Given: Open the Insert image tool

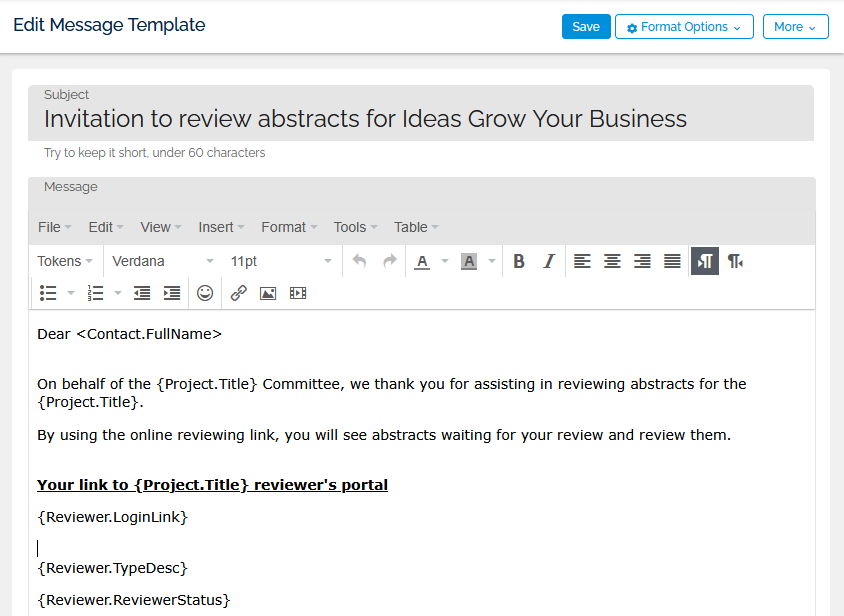Looking at the screenshot, I should click(268, 293).
